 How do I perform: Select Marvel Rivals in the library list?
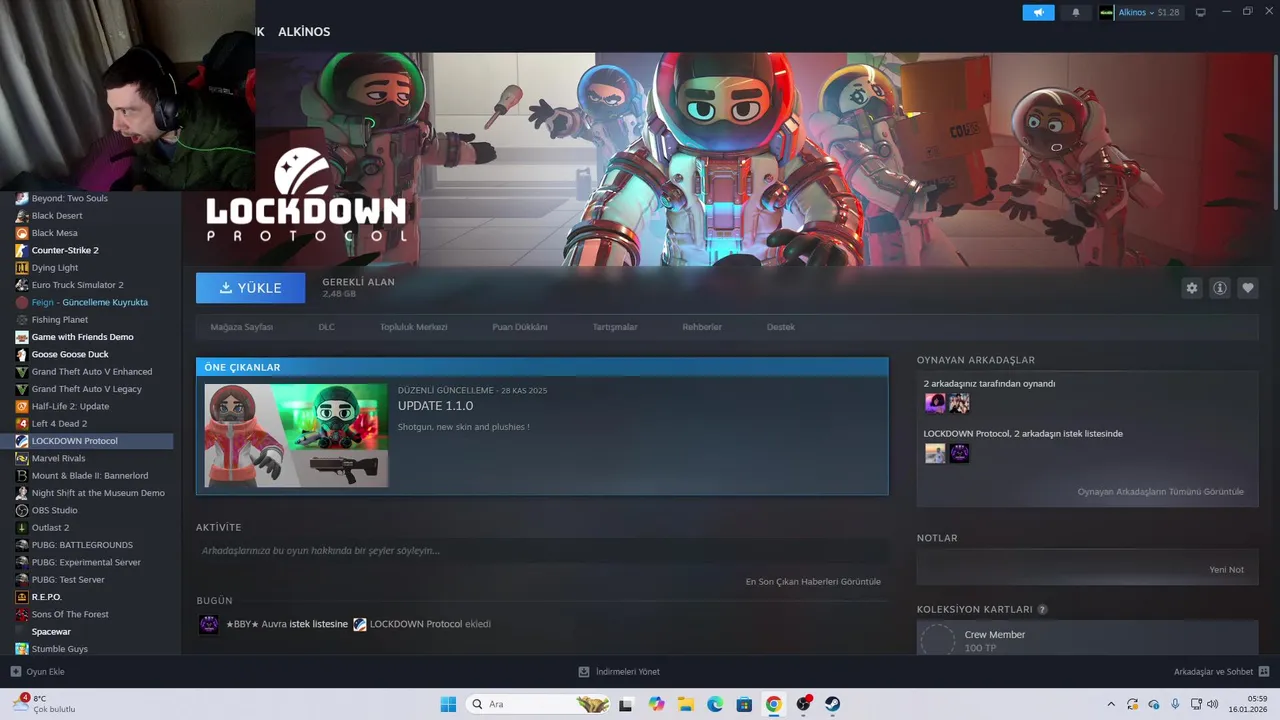[x=58, y=458]
